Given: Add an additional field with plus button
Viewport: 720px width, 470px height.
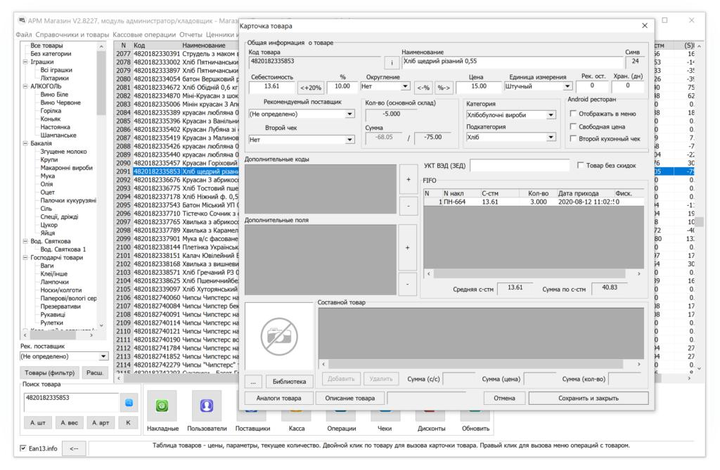Looking at the screenshot, I should [407, 248].
